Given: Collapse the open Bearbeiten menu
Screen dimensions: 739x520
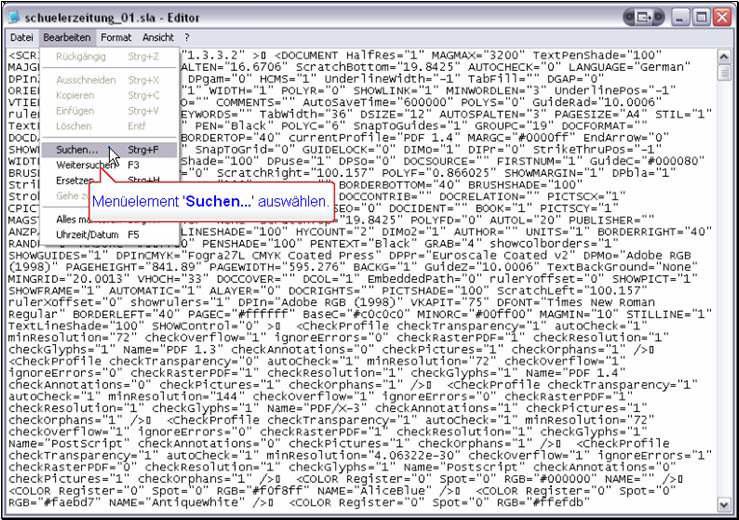Looking at the screenshot, I should [68, 37].
